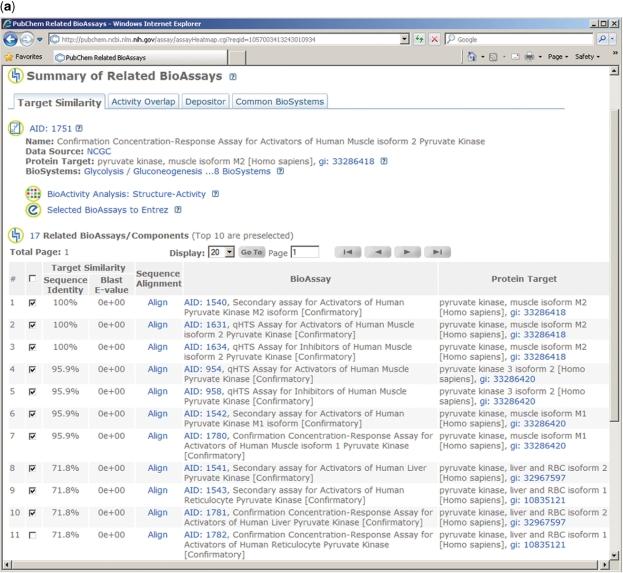Uncheck the checkbox for row 2 AID 1631

pos(33,325)
